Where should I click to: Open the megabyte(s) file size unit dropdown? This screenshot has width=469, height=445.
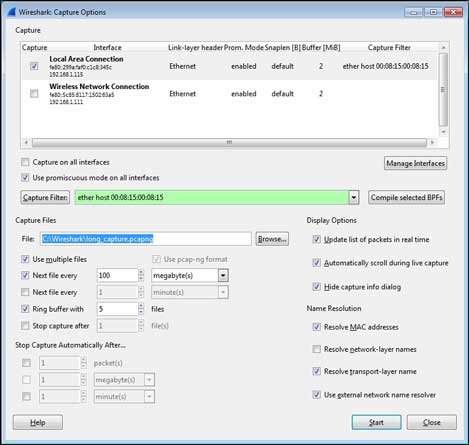point(223,275)
